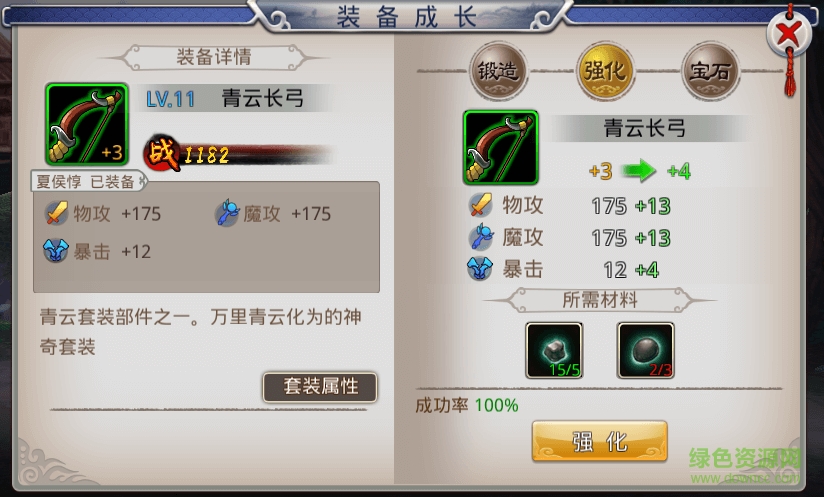
Task: Click the 成功率 100% success rate text
Action: pyautogui.click(x=467, y=405)
